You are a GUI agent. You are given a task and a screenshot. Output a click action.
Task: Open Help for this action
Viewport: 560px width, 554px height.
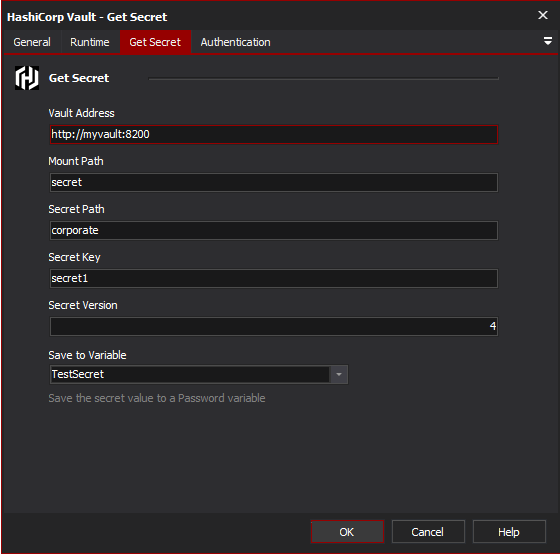coord(509,532)
